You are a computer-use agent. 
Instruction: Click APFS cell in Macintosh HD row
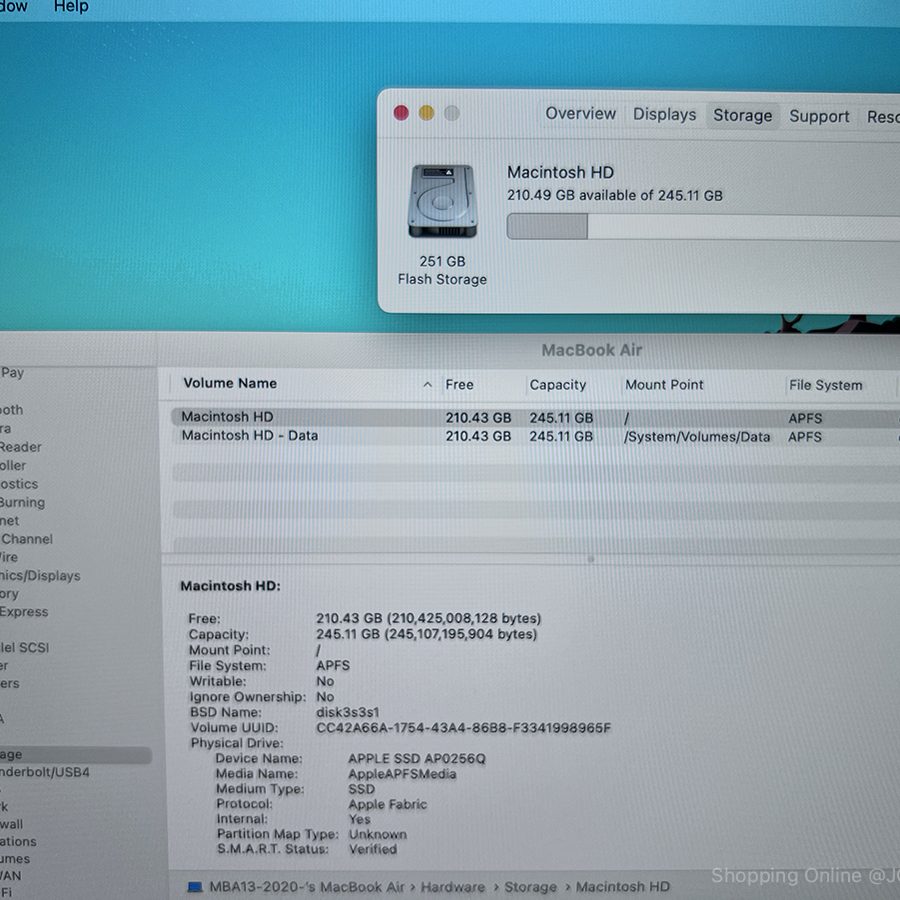805,418
